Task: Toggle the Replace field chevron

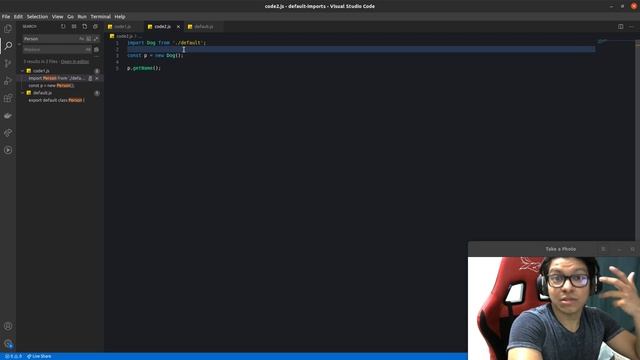Action: pyautogui.click(x=19, y=44)
